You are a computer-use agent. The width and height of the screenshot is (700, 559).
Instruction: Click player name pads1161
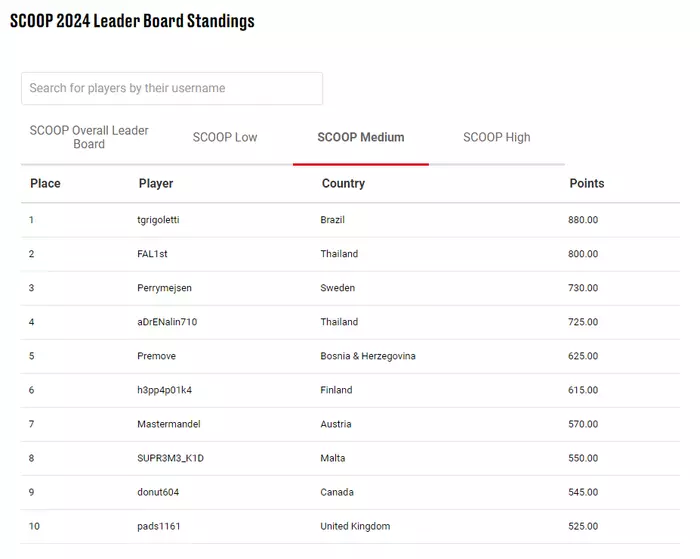click(x=158, y=526)
